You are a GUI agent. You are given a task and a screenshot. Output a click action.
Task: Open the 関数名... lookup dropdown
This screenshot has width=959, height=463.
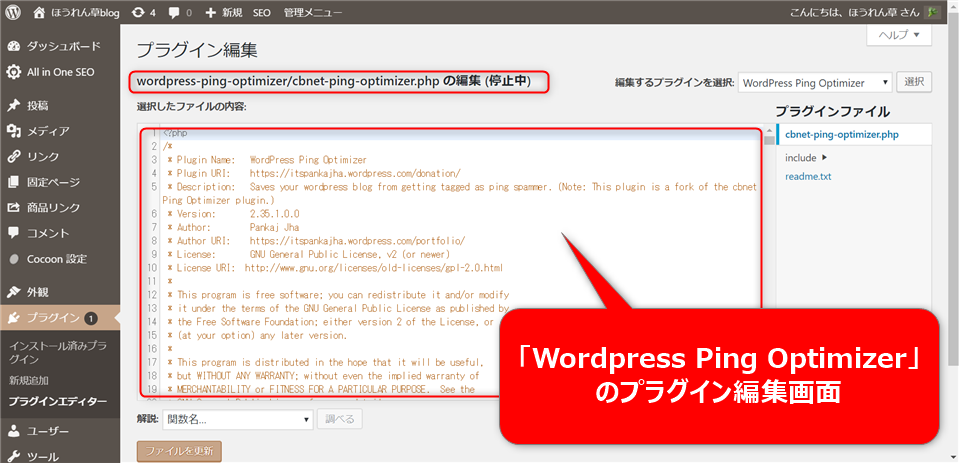point(238,420)
